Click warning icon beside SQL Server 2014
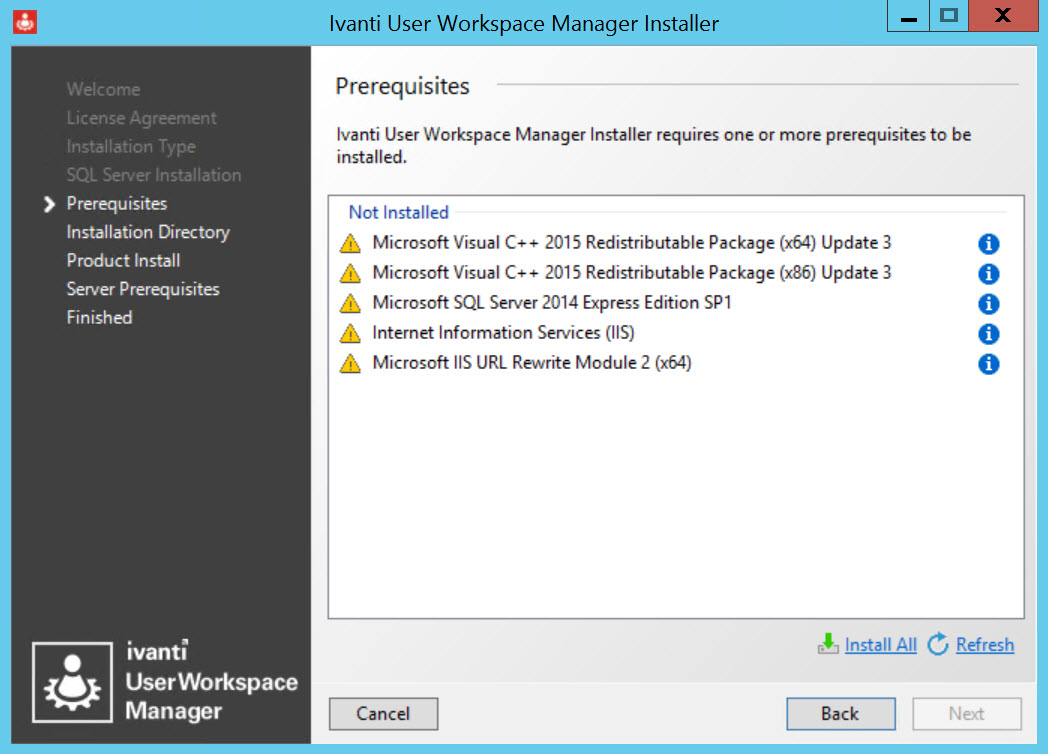The width and height of the screenshot is (1048, 754). tap(350, 303)
